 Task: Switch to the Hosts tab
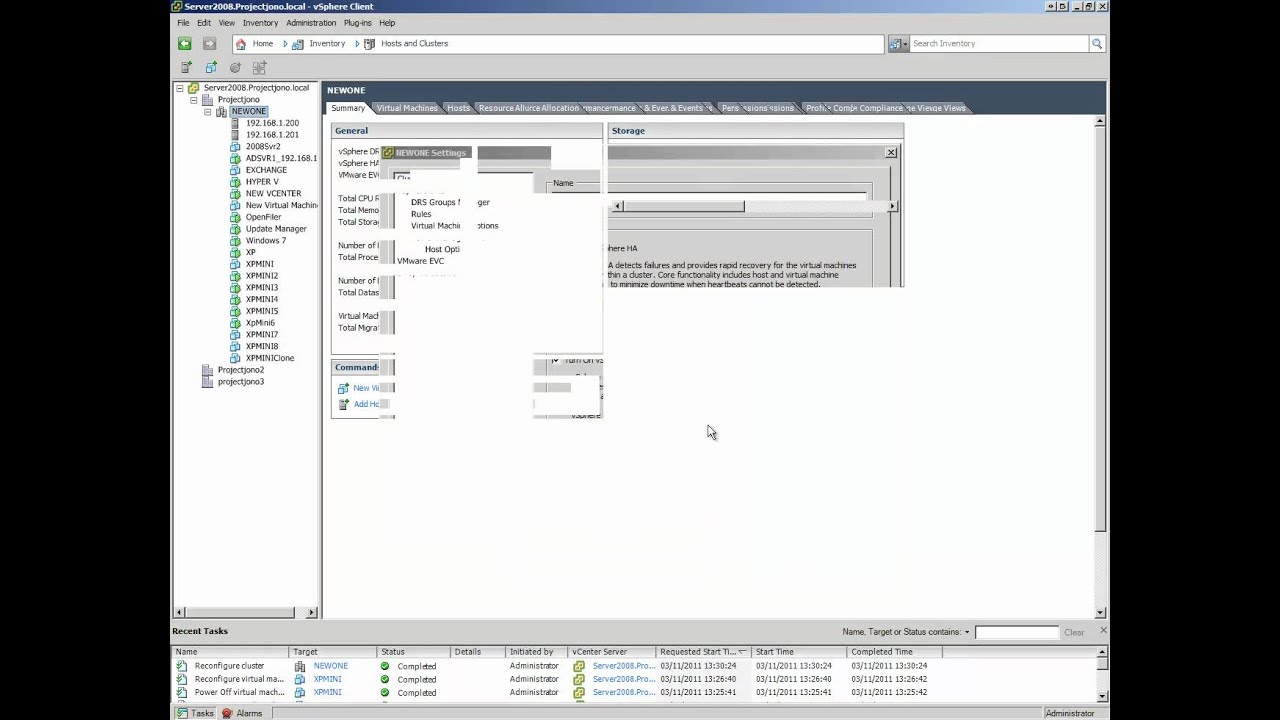pyautogui.click(x=458, y=108)
